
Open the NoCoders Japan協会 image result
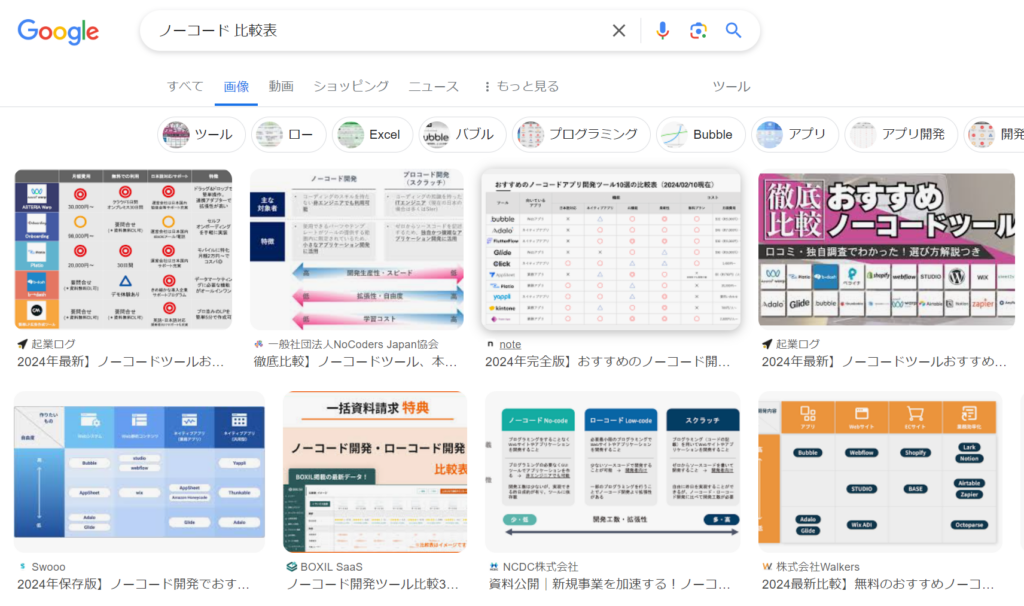tap(357, 249)
